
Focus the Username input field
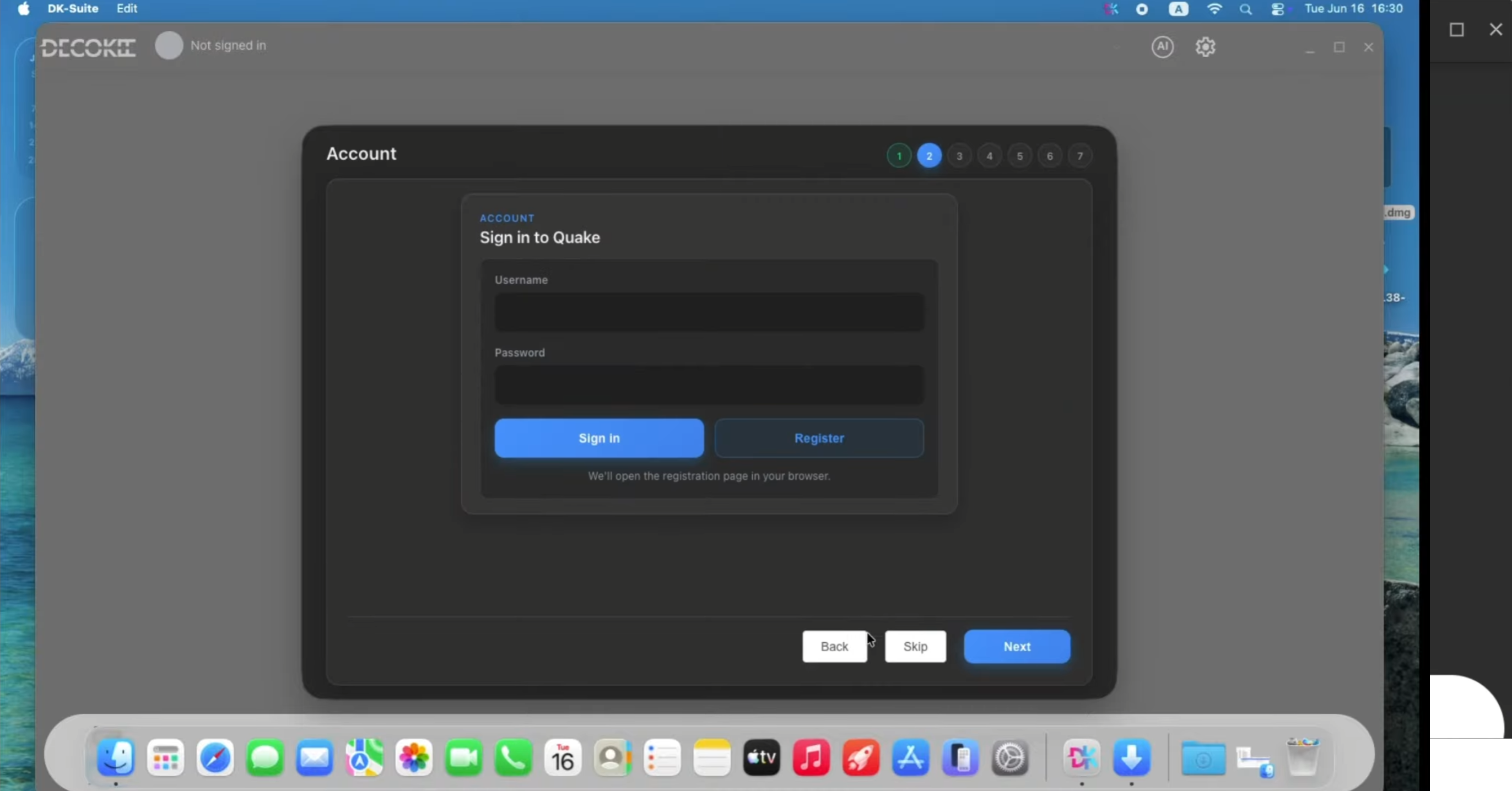(709, 312)
